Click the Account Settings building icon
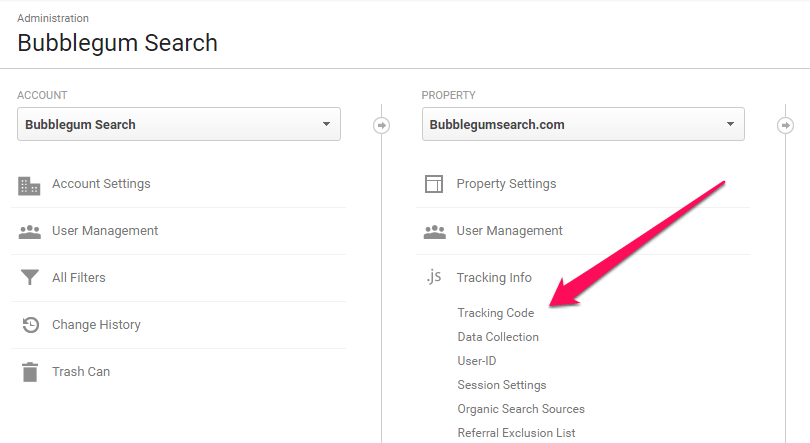810x443 pixels. pos(29,186)
